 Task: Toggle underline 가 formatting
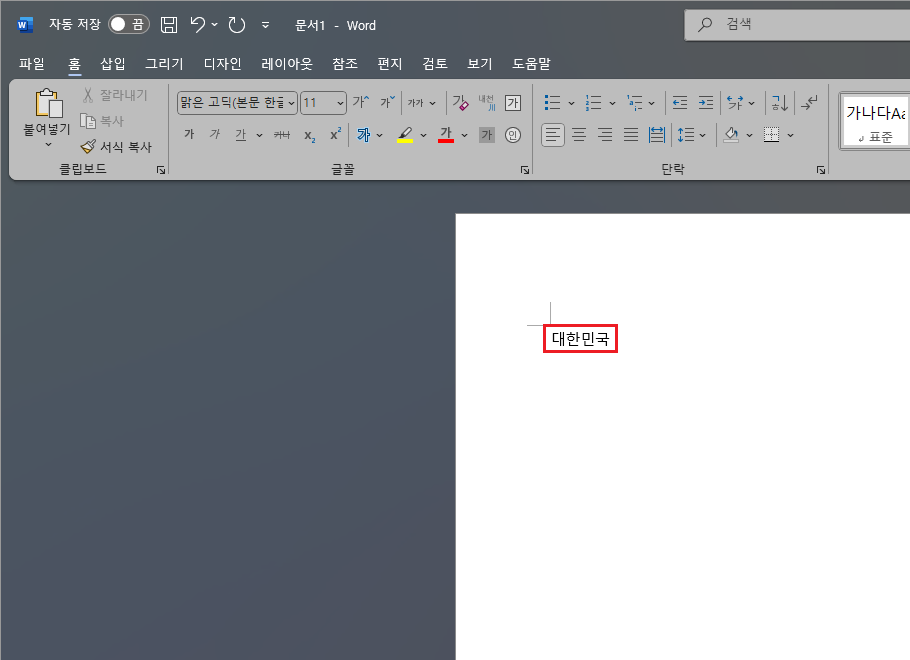[x=241, y=135]
